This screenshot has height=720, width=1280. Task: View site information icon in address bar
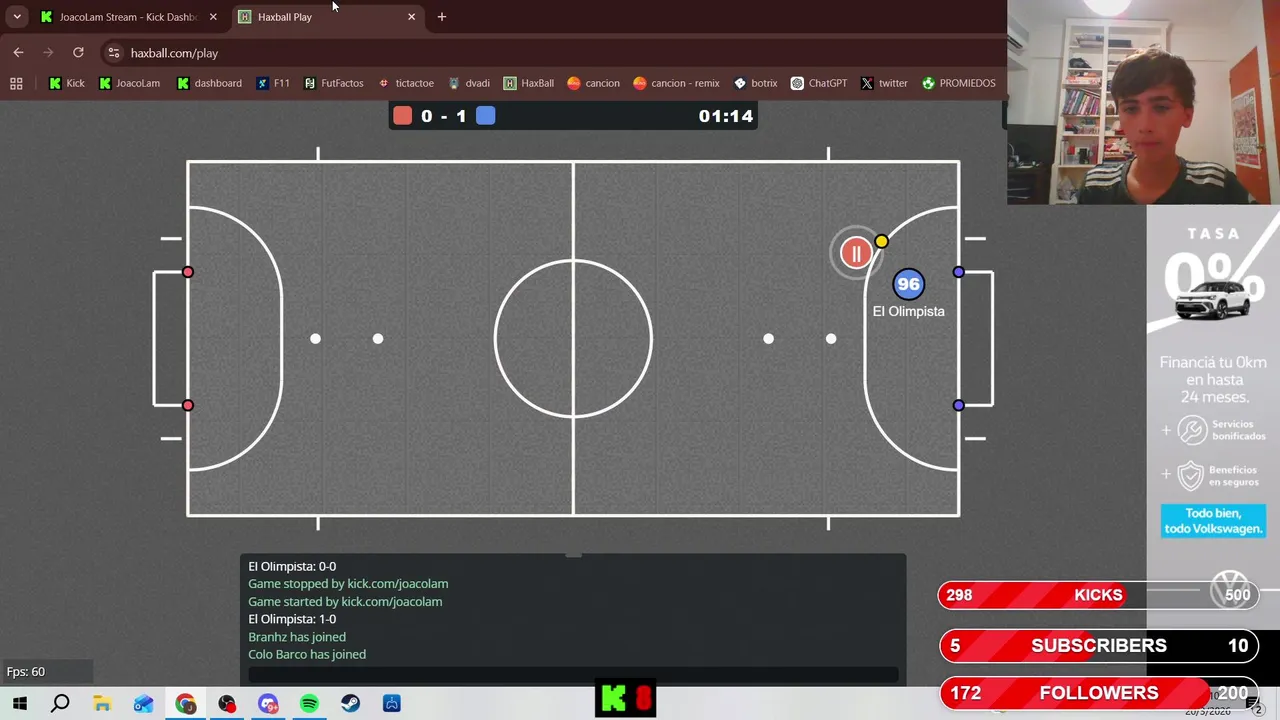pos(114,53)
